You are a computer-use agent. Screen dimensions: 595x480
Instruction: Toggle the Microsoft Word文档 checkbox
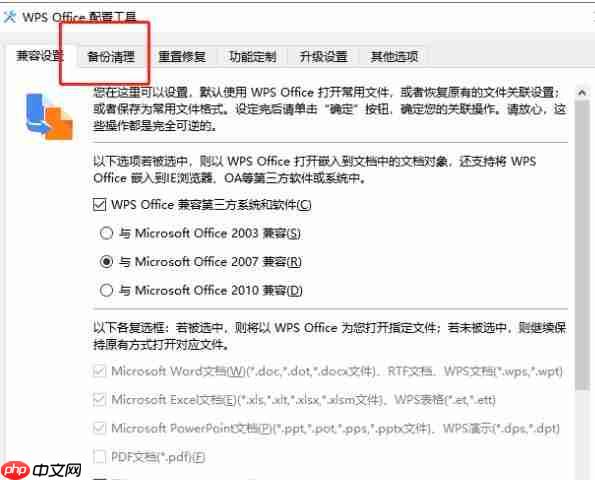(x=99, y=371)
